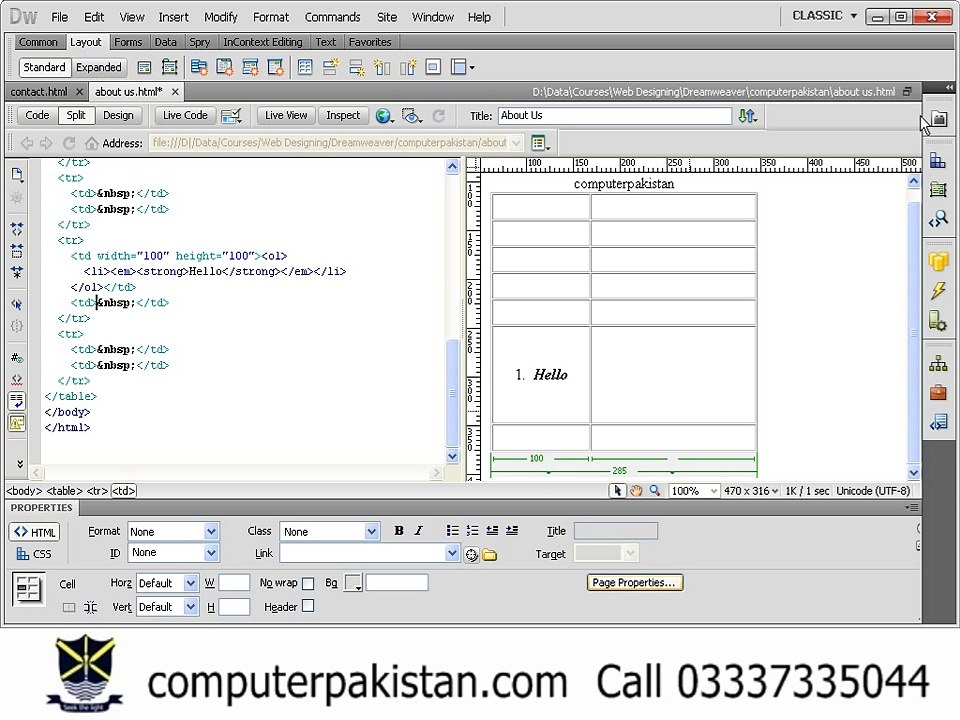The width and height of the screenshot is (960, 720).
Task: Select CSS properties mode
Action: (x=35, y=554)
